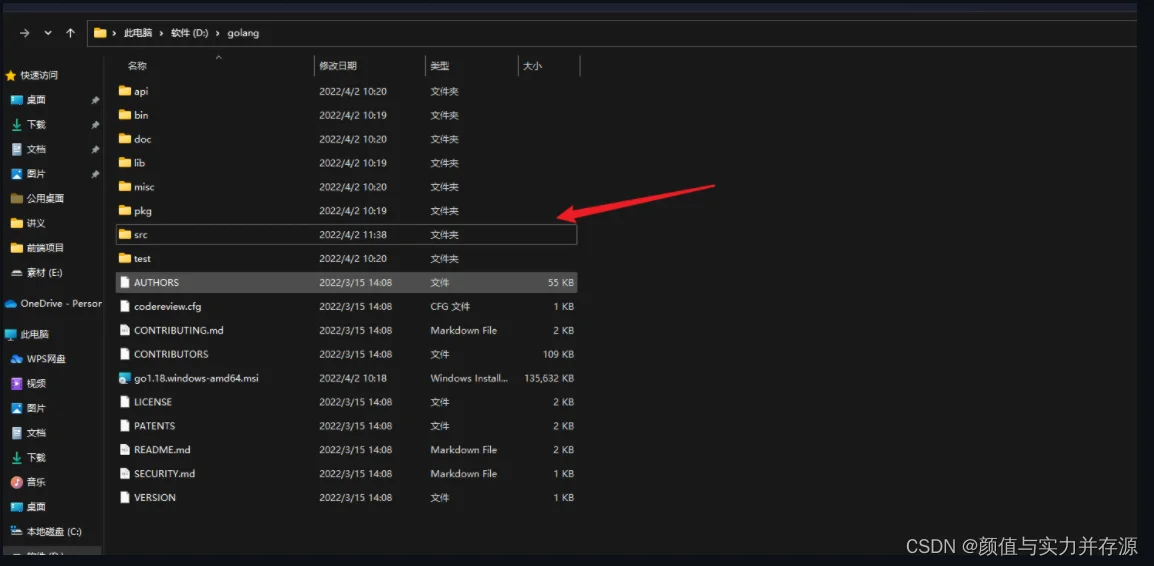Select 此电脑 in the address bar breadcrumb
Screen dimensions: 1154x566
tap(137, 33)
